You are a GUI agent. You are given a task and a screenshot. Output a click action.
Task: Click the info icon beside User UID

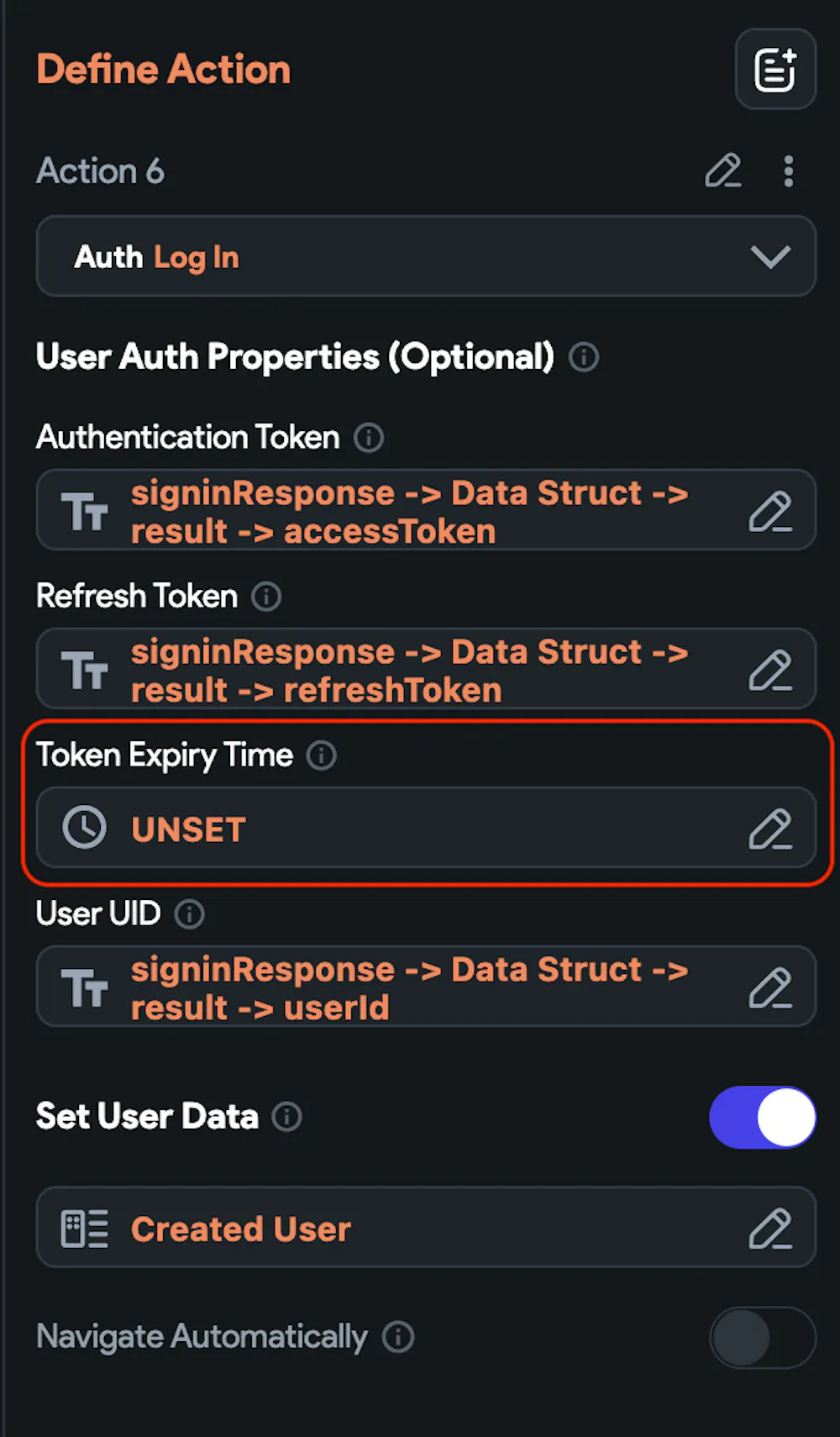(189, 914)
